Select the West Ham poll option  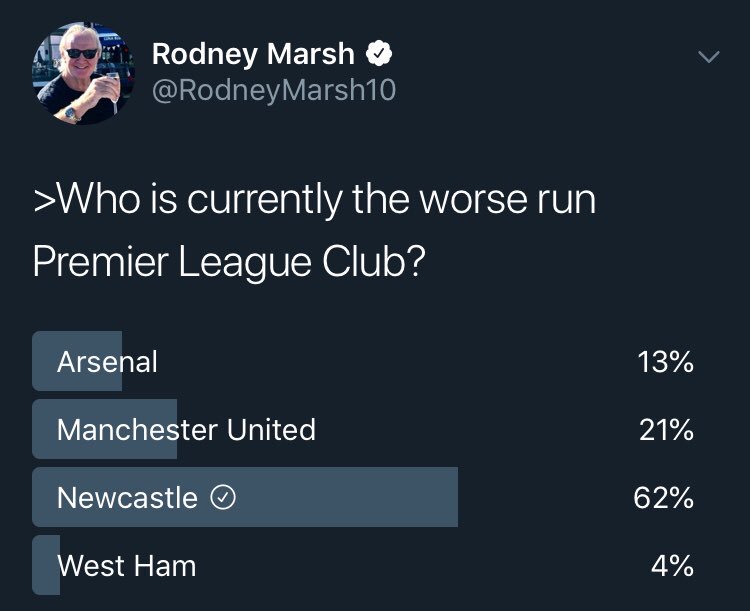coord(364,566)
